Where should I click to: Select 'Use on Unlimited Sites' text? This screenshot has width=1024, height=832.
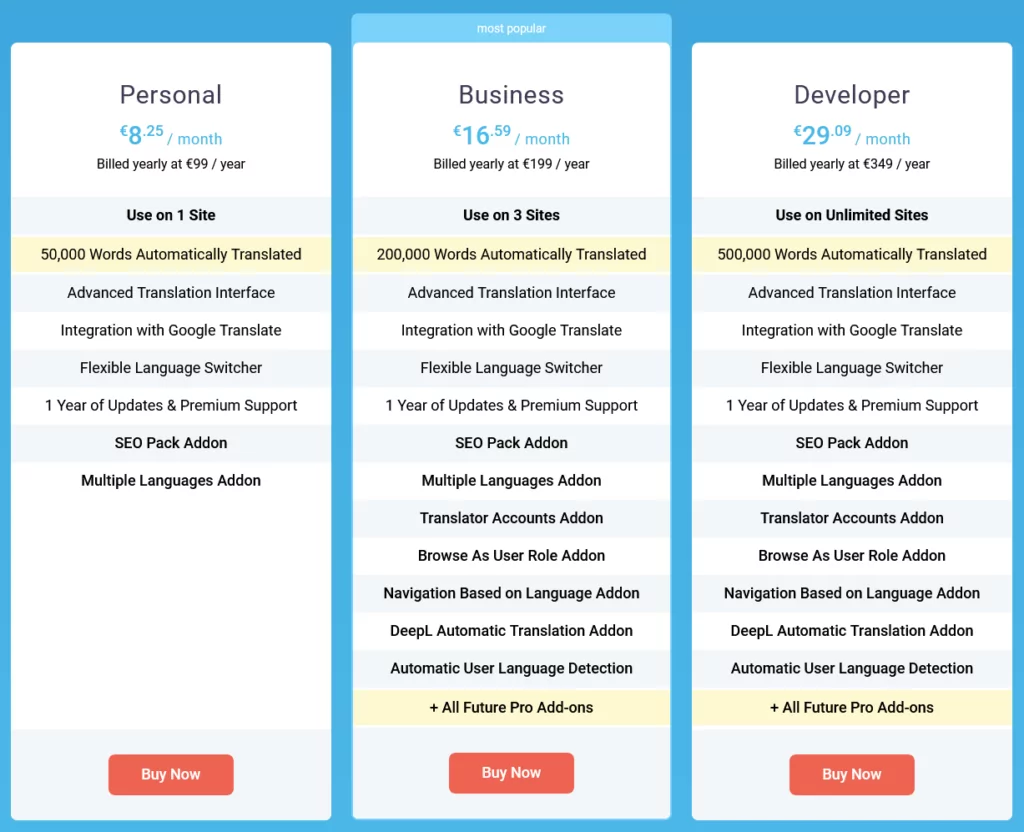click(x=851, y=215)
